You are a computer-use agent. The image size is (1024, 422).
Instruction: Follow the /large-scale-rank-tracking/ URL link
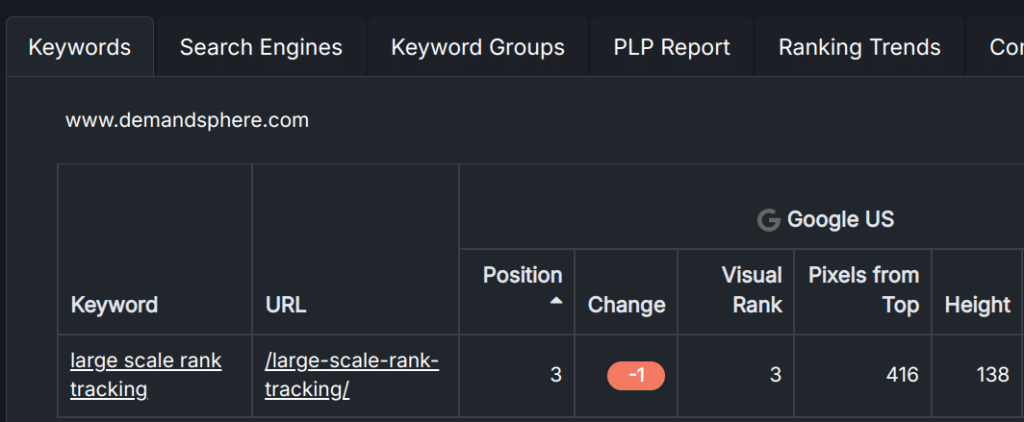click(351, 375)
